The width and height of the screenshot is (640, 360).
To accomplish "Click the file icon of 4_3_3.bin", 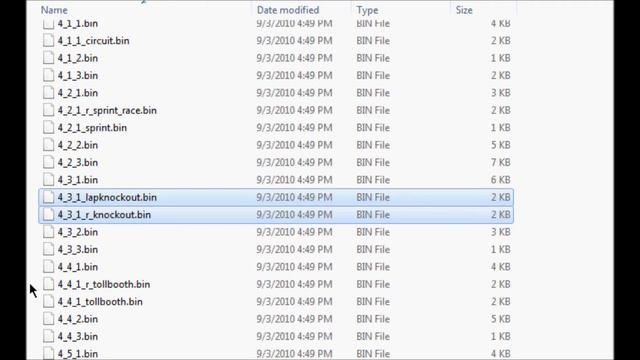I will [49, 249].
